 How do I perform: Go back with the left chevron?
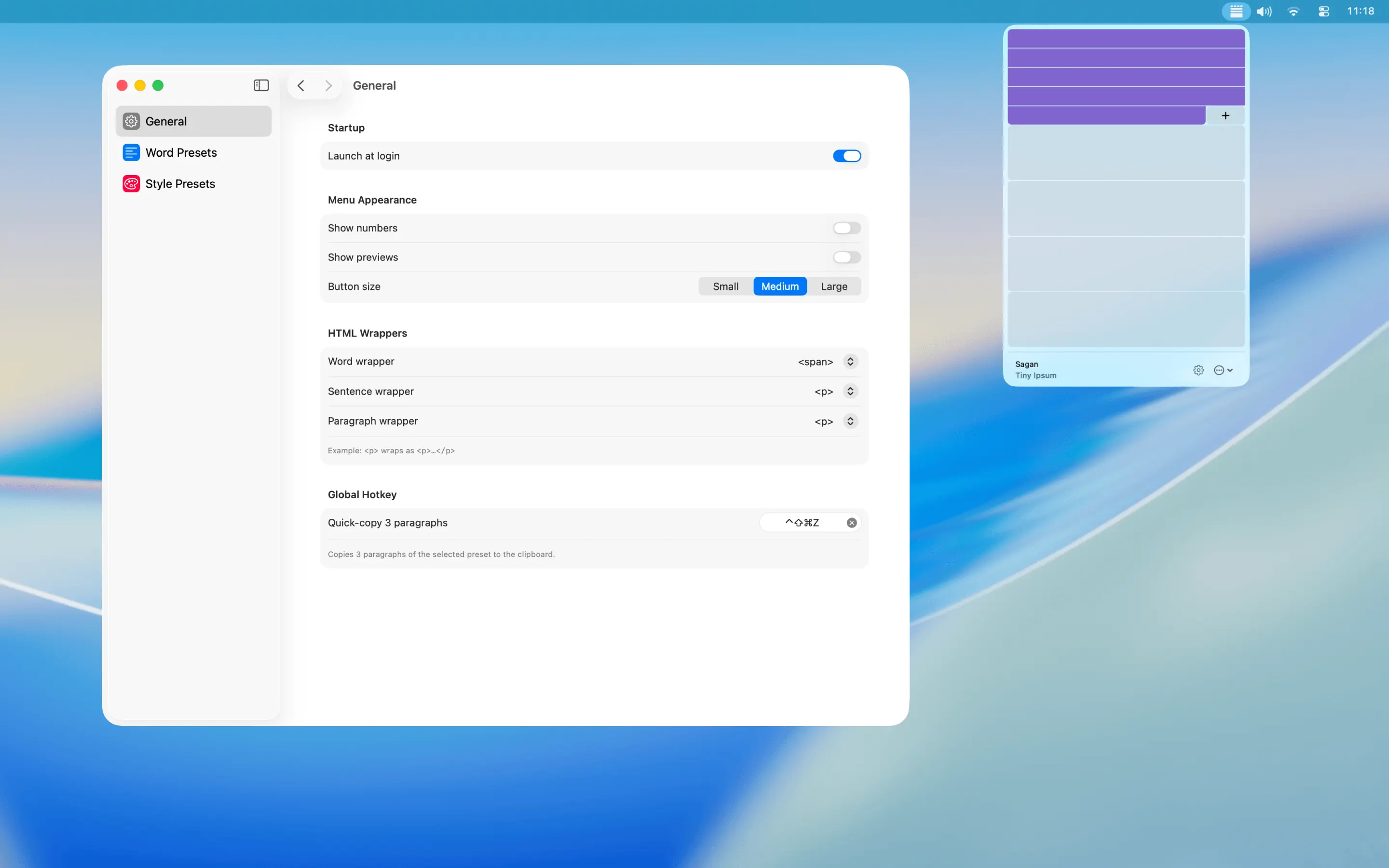301,85
